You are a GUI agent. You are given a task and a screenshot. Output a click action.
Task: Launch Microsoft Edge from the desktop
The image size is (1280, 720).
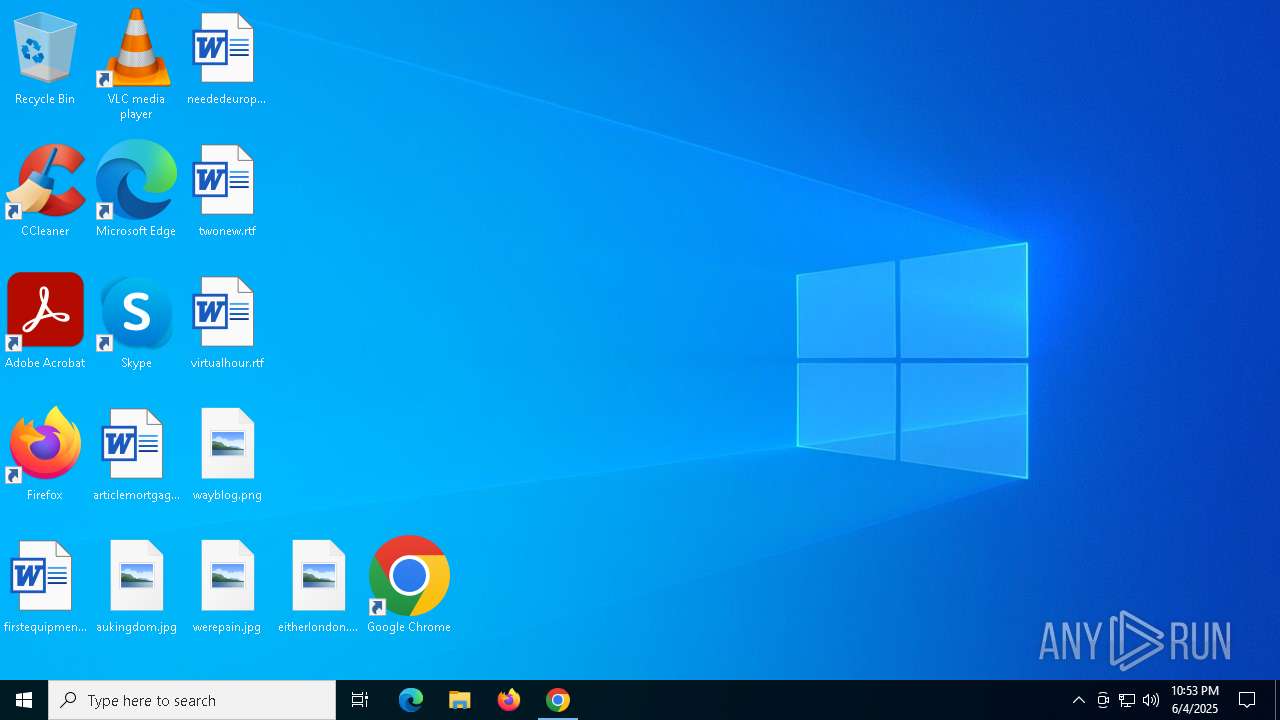click(x=136, y=190)
